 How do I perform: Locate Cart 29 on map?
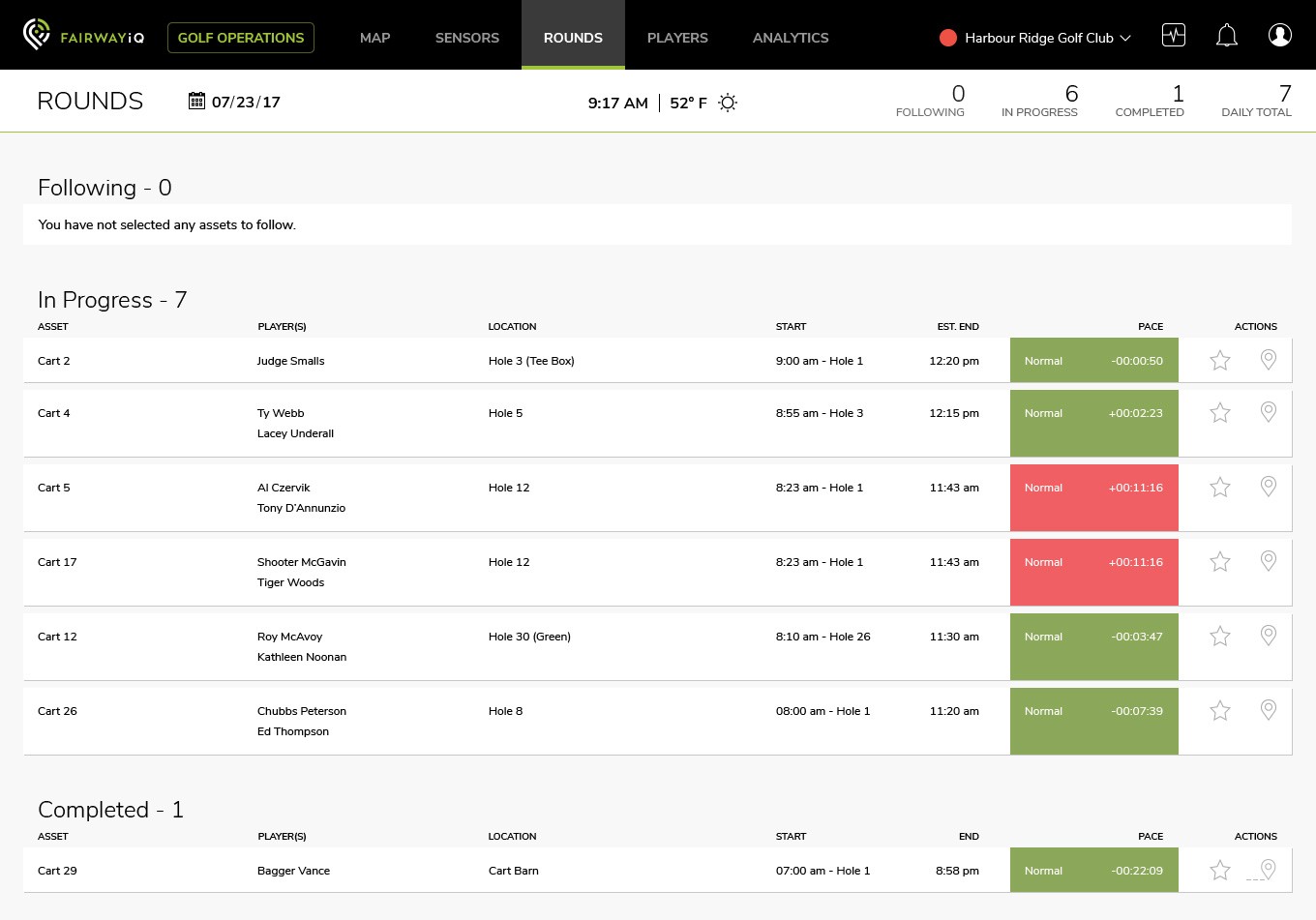click(x=1269, y=870)
